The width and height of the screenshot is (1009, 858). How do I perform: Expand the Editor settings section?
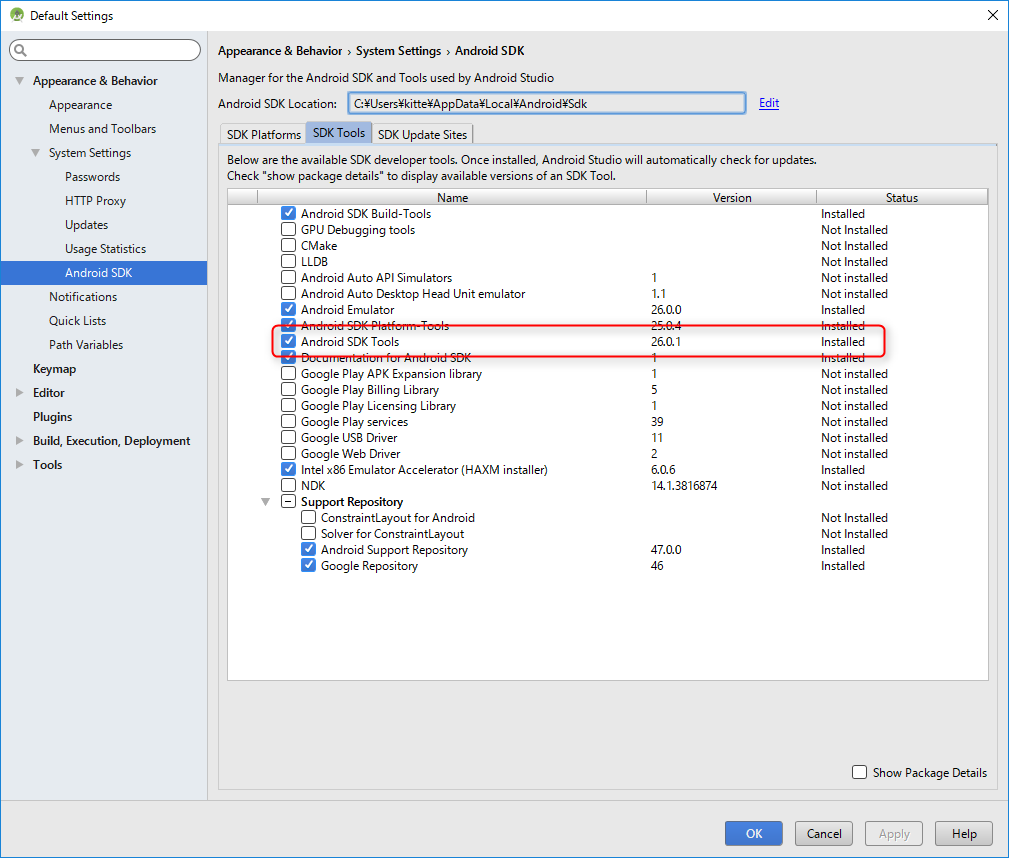(19, 393)
